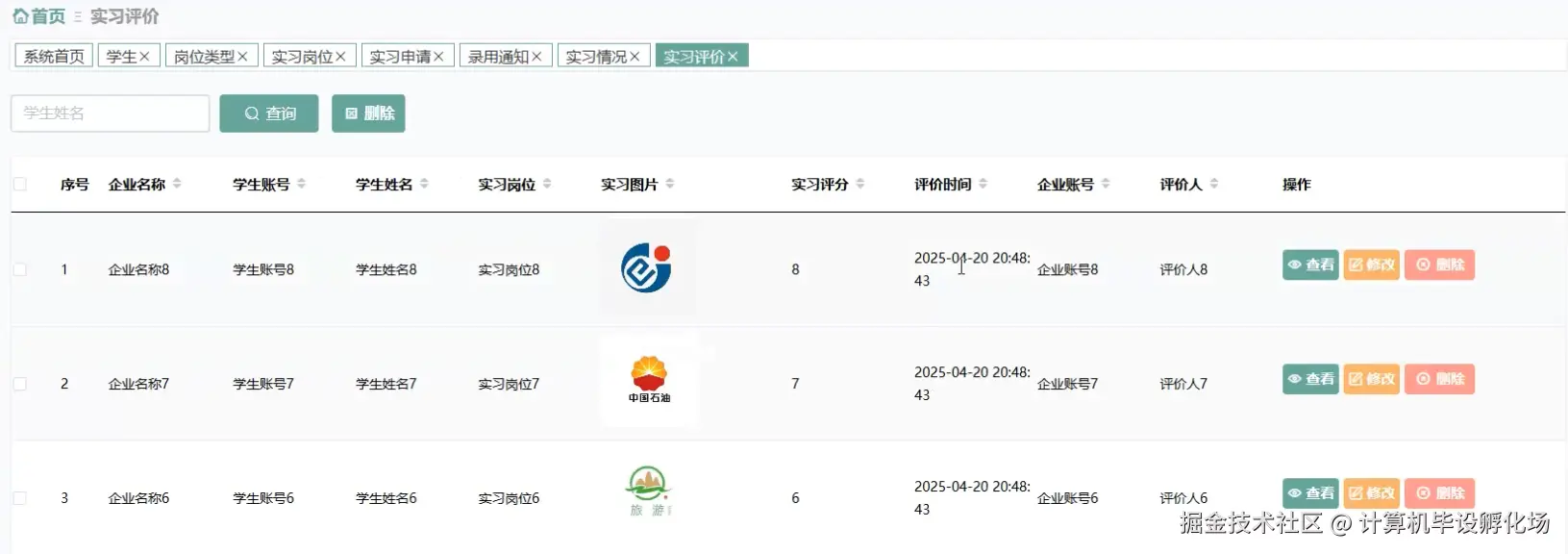The width and height of the screenshot is (1568, 554).
Task: Sort by 学生账号 column arrows
Action: point(301,184)
